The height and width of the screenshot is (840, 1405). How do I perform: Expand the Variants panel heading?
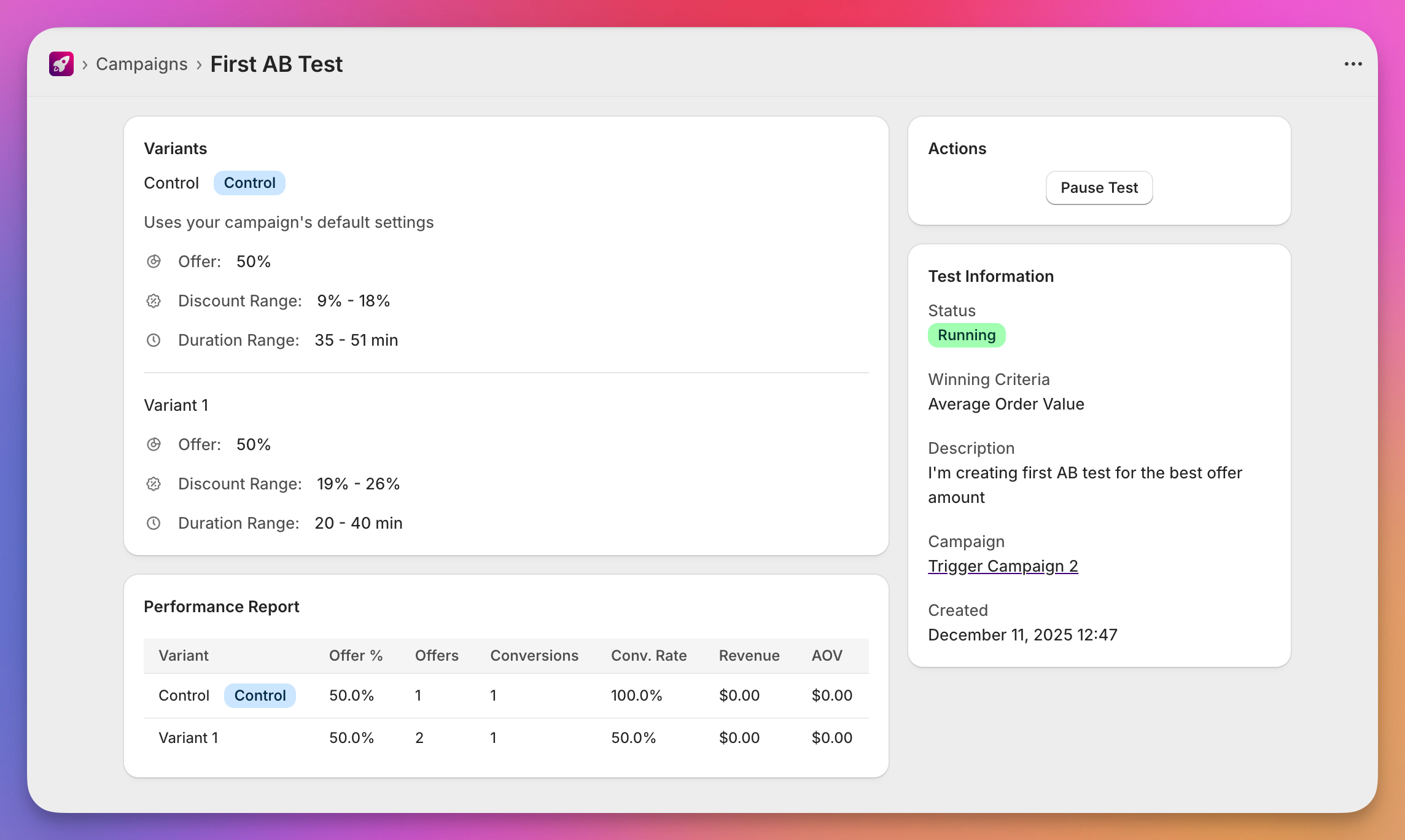point(176,148)
